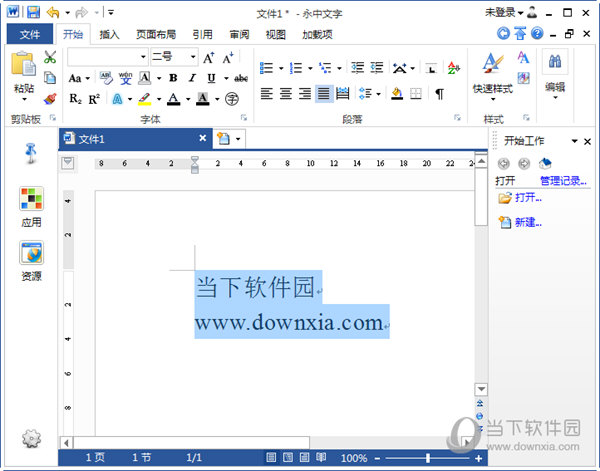Screen dimensions: 600x471
Task: Activate the format painter brush
Action: [50, 99]
